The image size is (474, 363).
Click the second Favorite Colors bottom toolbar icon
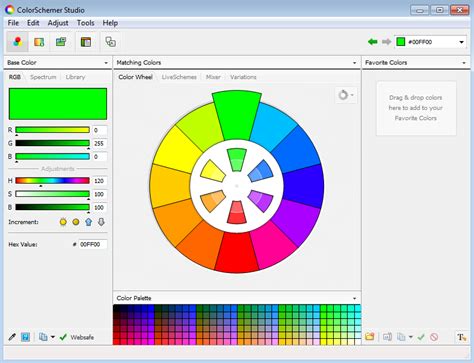point(387,337)
